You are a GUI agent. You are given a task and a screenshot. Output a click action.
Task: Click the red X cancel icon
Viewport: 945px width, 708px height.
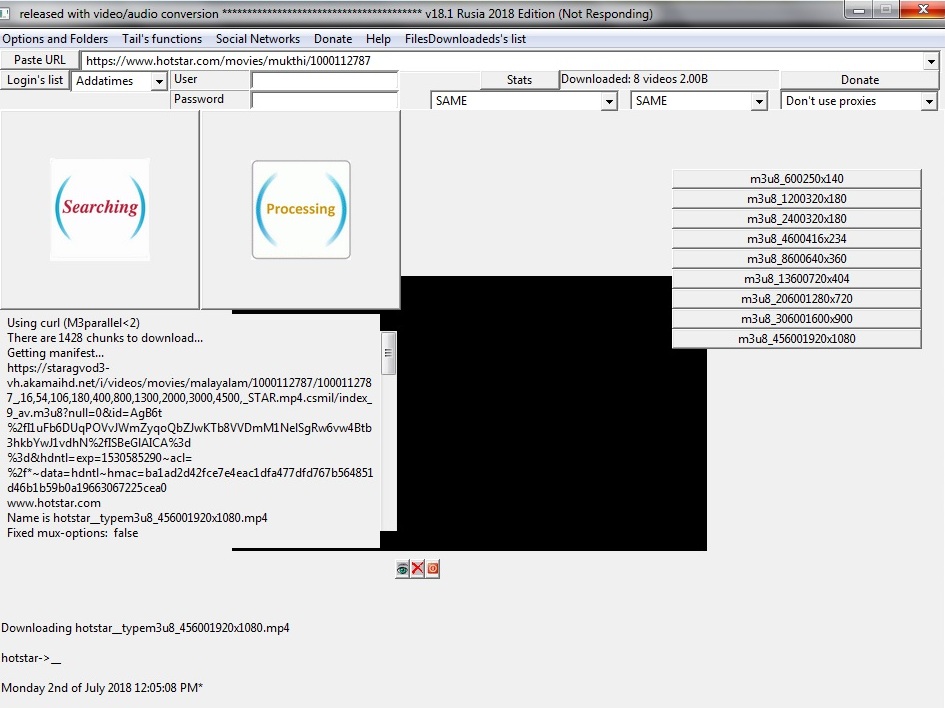click(417, 569)
